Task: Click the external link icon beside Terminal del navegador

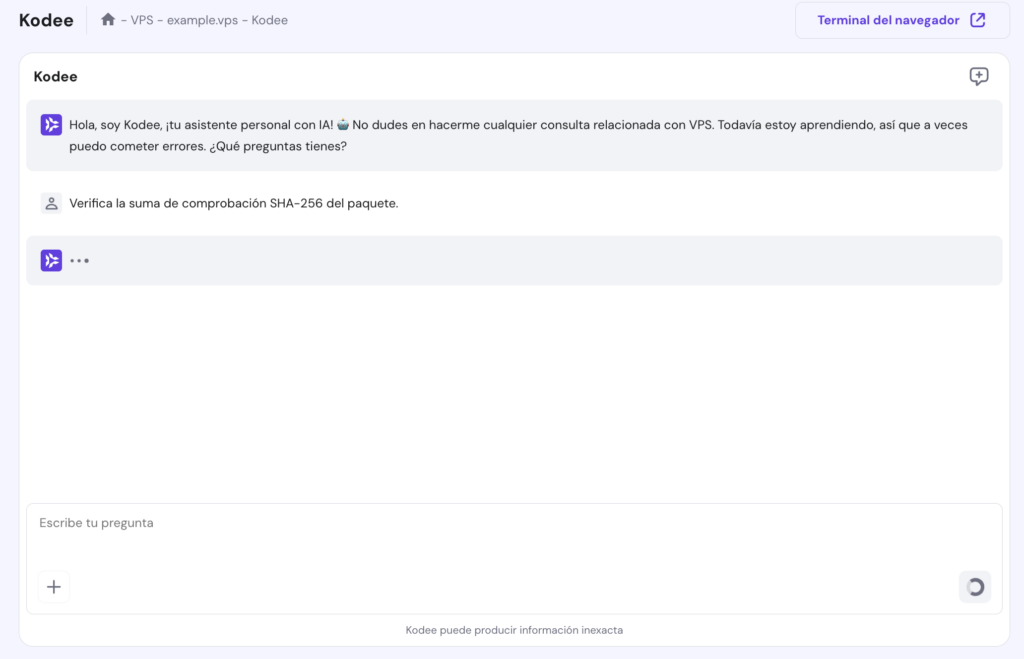Action: 978,20
